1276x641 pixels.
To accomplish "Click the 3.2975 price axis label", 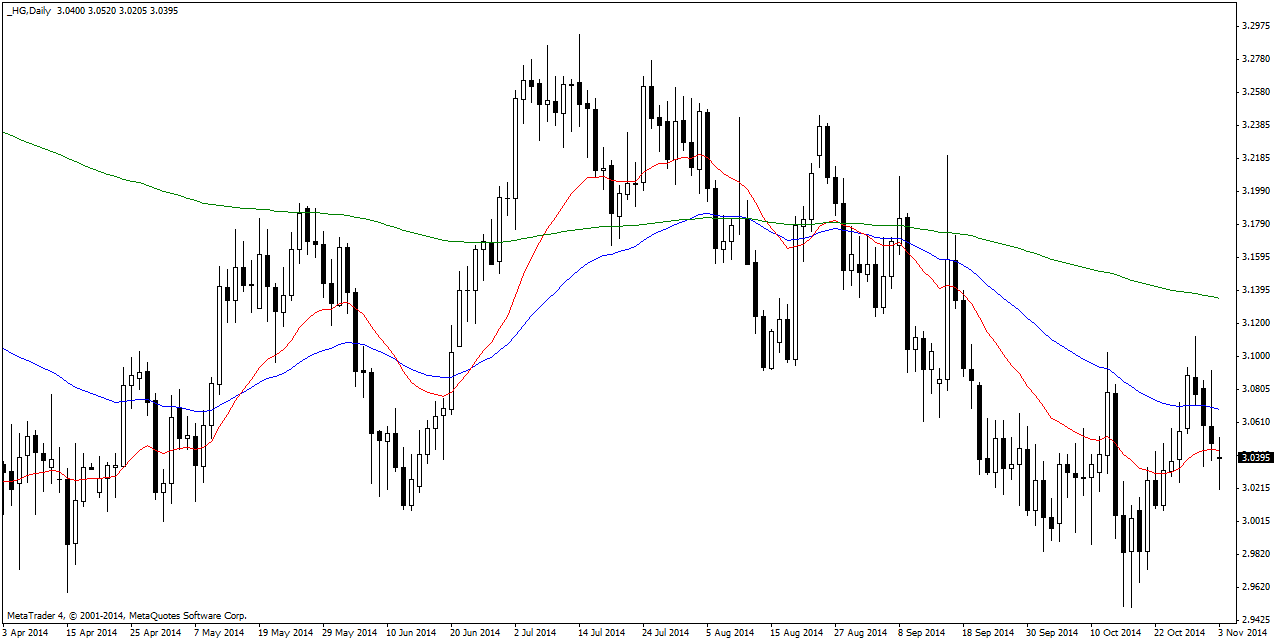I will tap(1254, 26).
